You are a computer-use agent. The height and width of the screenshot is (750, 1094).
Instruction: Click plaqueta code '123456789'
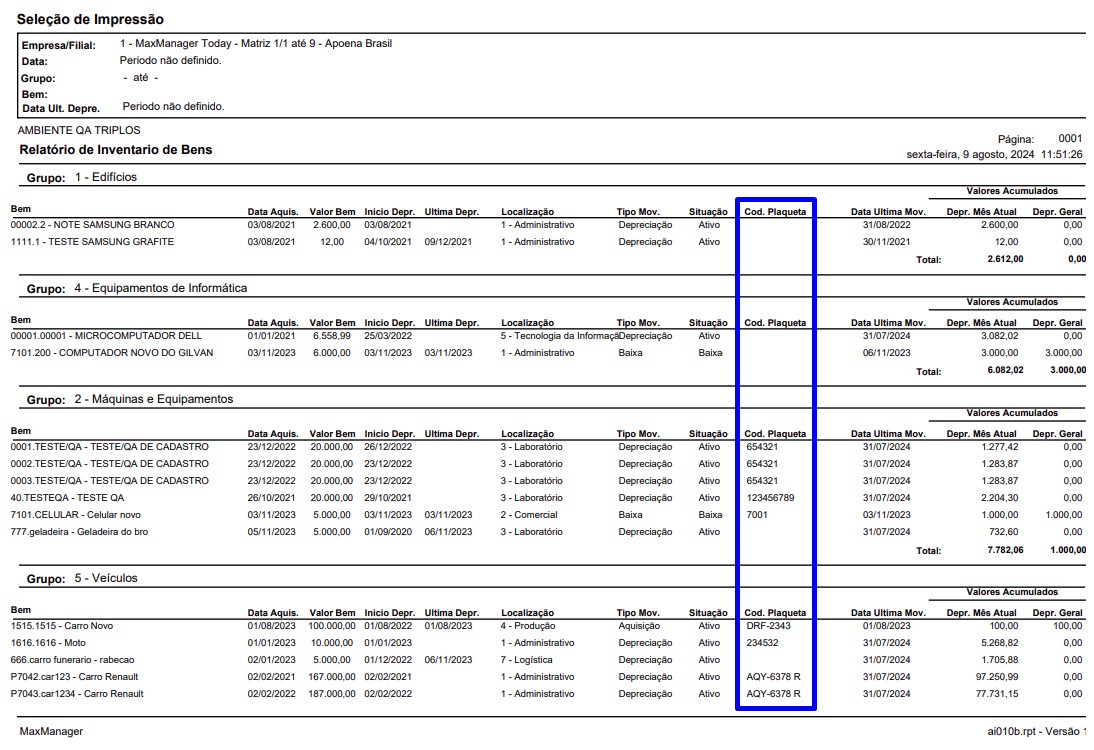[x=770, y=497]
